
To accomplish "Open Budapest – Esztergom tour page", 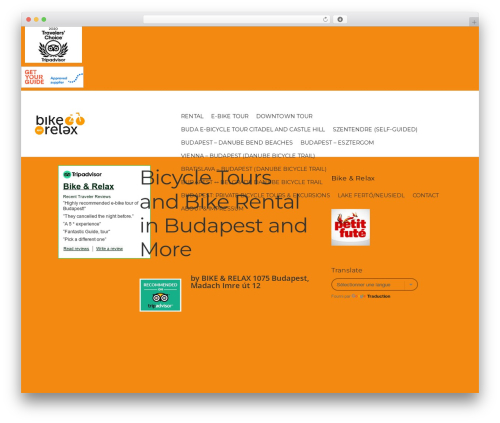I will (x=337, y=143).
